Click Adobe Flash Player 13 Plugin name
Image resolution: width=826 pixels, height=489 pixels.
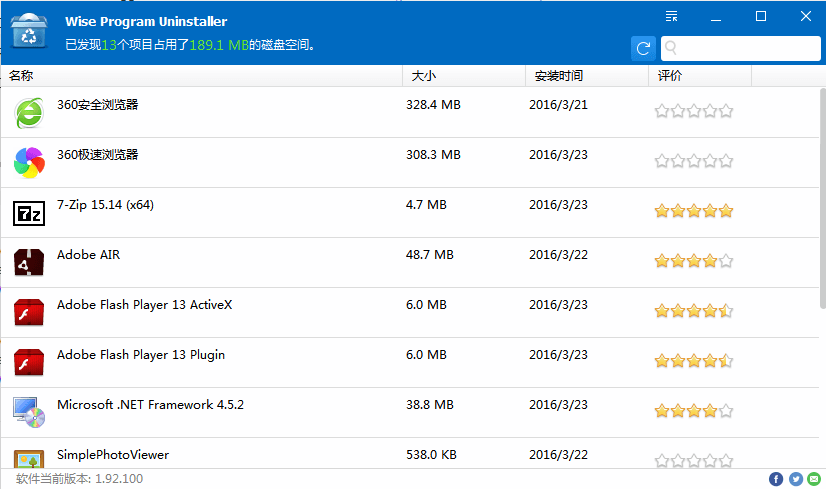[141, 355]
